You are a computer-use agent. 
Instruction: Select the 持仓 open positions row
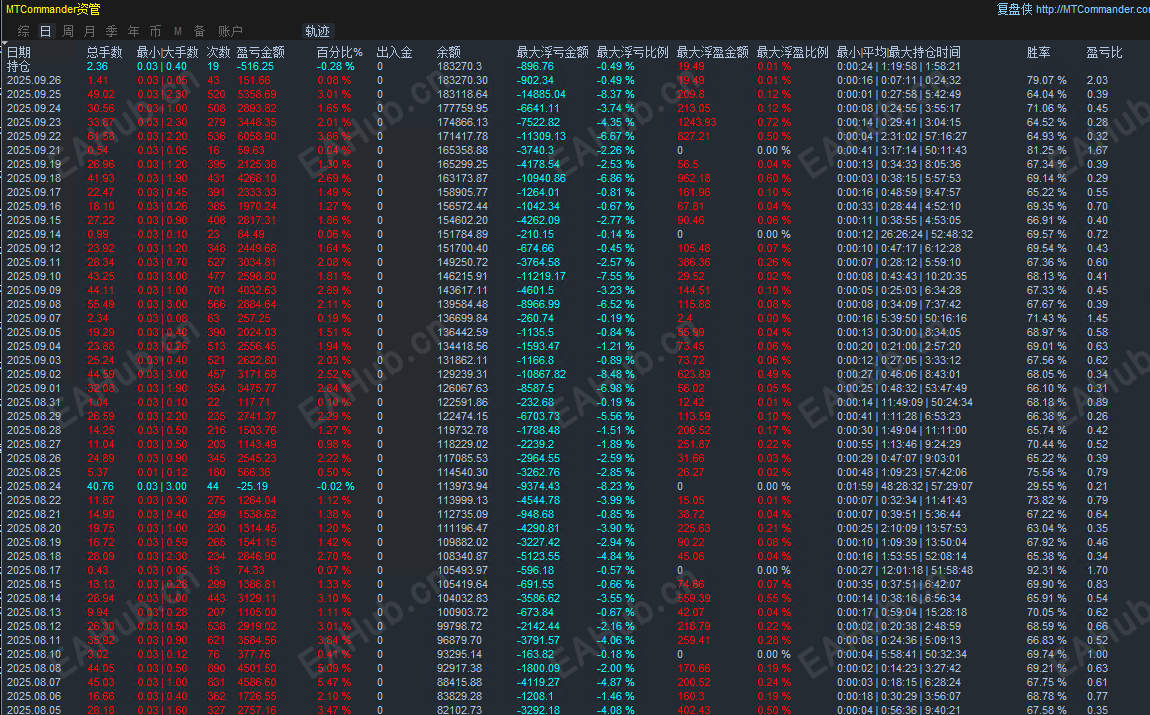[x=575, y=66]
